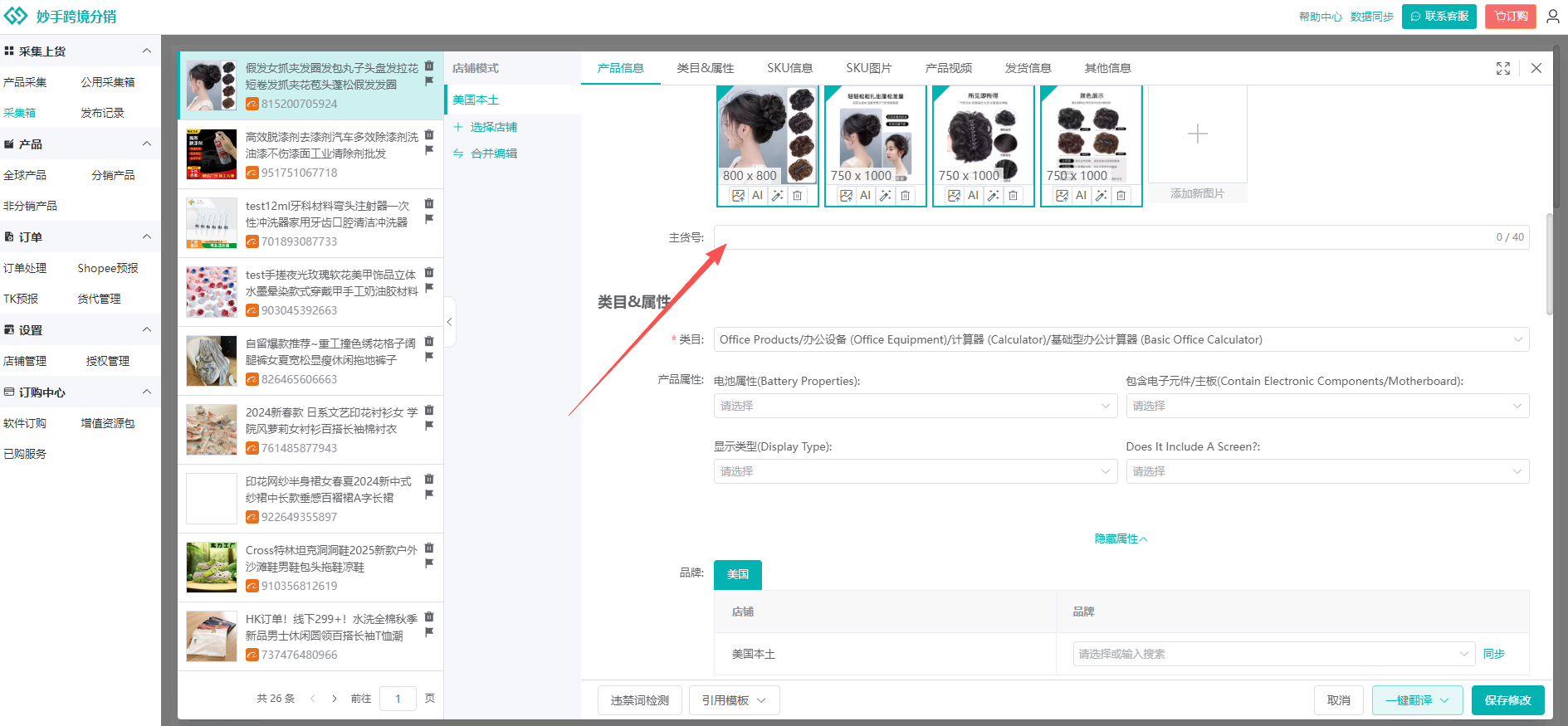
Task: Switch to the SKU图片 tab
Action: coord(869,68)
